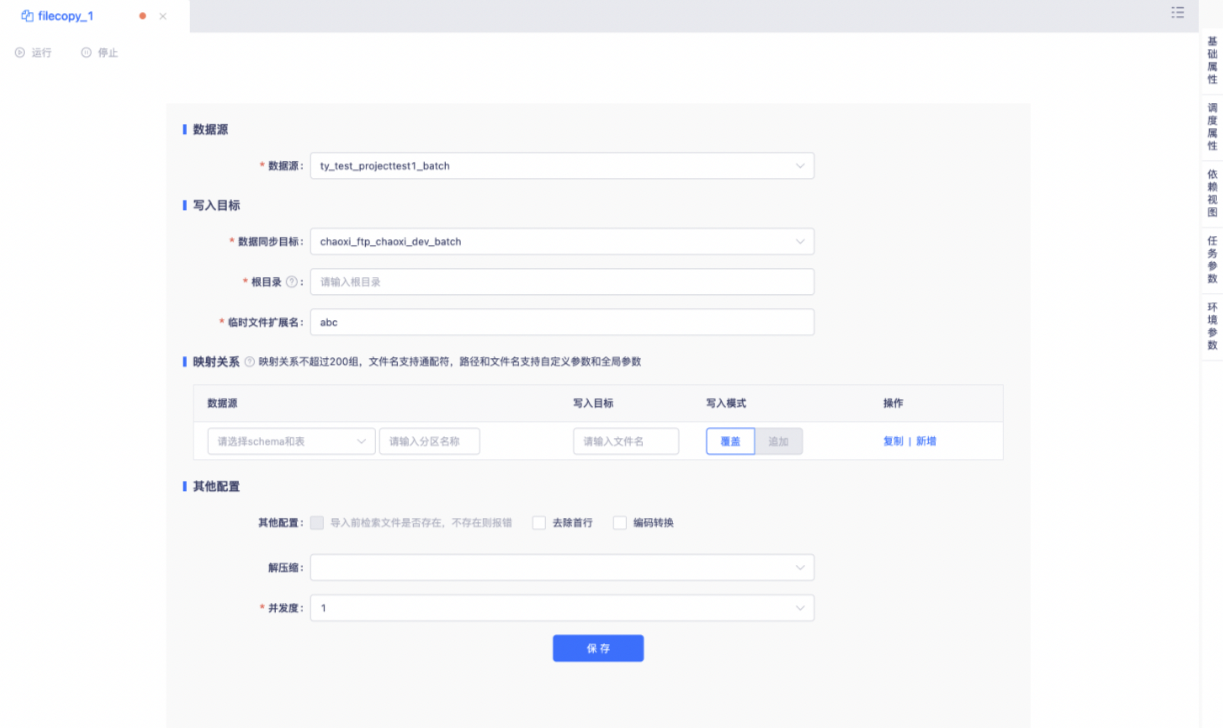
Task: Click the 停止 stop button
Action: tap(99, 52)
